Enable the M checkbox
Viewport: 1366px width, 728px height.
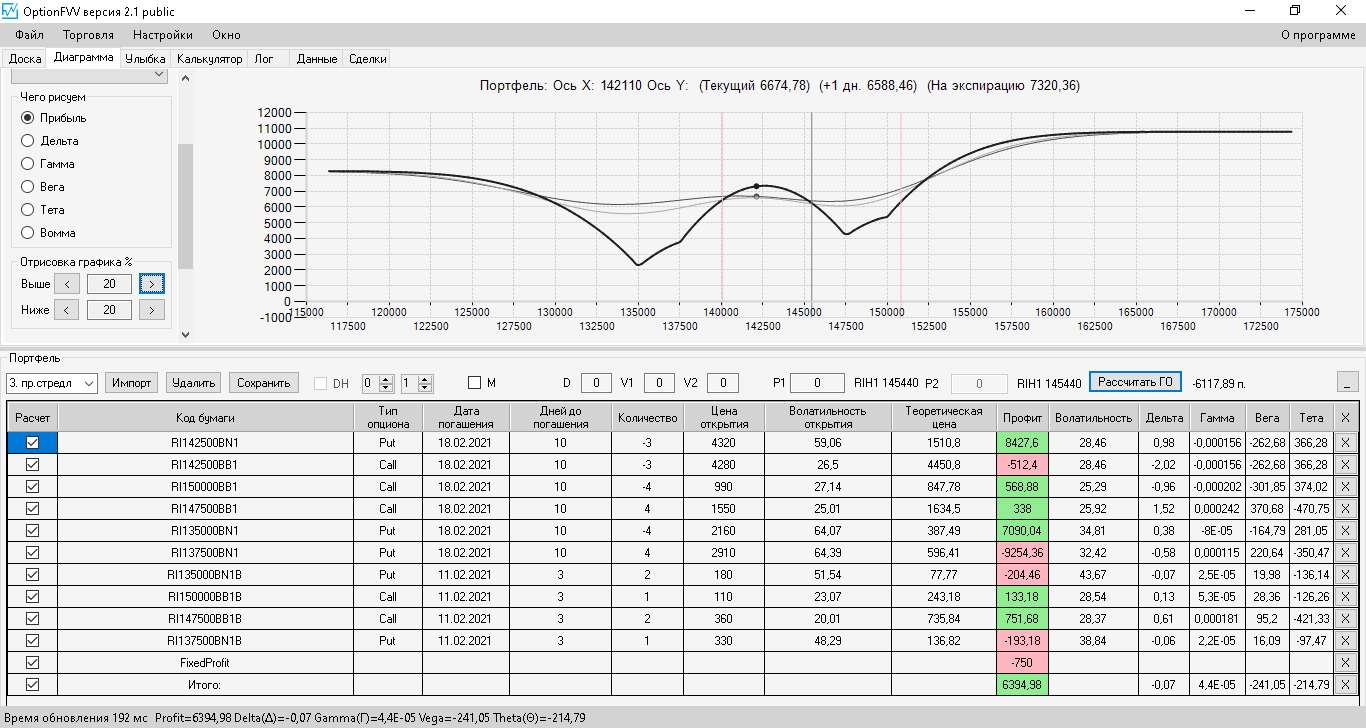[475, 383]
